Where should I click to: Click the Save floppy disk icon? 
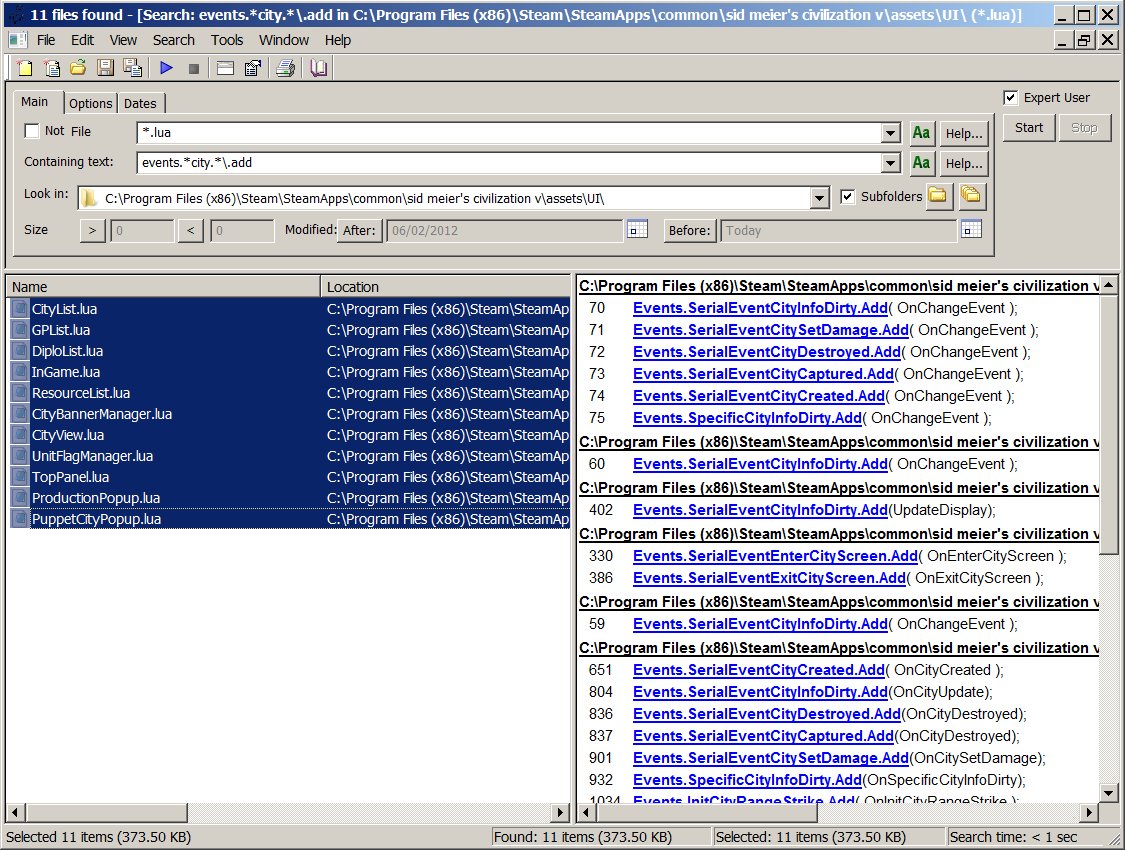(105, 68)
